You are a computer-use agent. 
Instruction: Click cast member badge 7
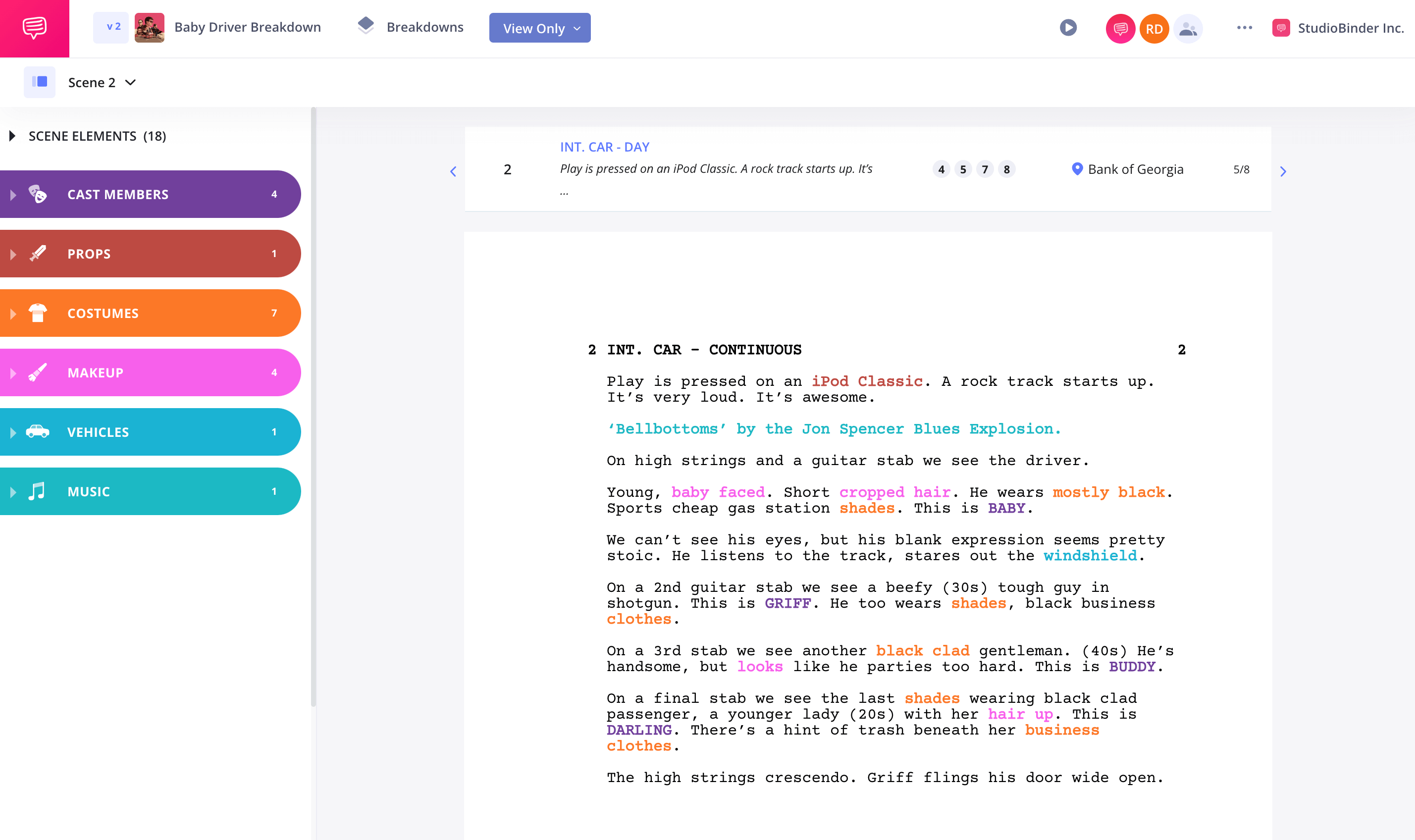(984, 169)
